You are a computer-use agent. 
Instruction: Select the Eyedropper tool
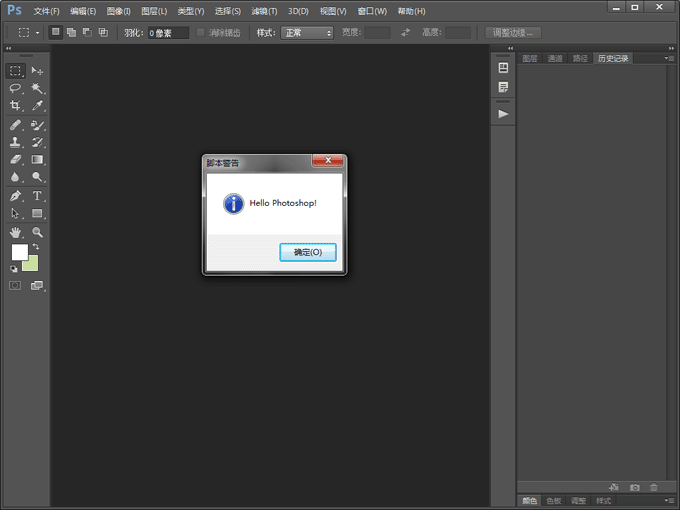click(37, 105)
